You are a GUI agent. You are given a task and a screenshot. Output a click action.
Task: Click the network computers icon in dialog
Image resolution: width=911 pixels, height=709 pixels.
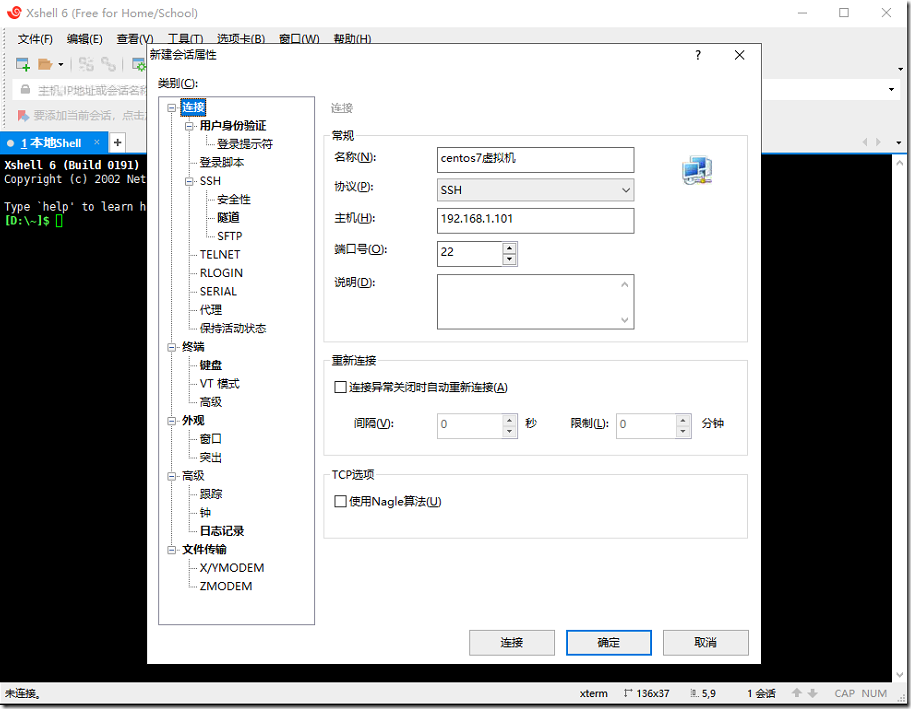[697, 170]
